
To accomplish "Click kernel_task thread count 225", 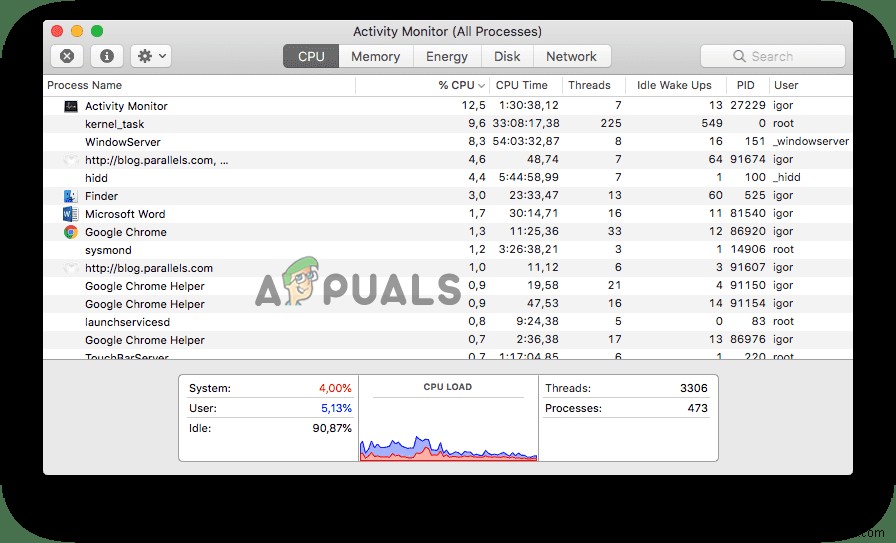I will point(611,124).
